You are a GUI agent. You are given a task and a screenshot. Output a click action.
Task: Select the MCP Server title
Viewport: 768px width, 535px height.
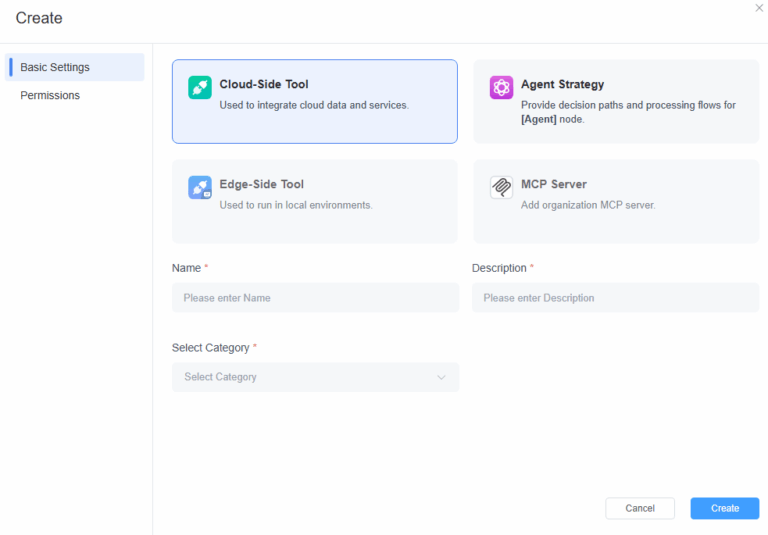click(553, 184)
